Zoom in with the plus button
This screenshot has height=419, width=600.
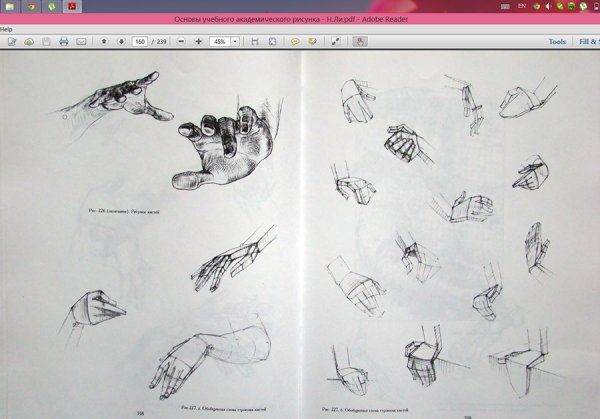(x=198, y=42)
